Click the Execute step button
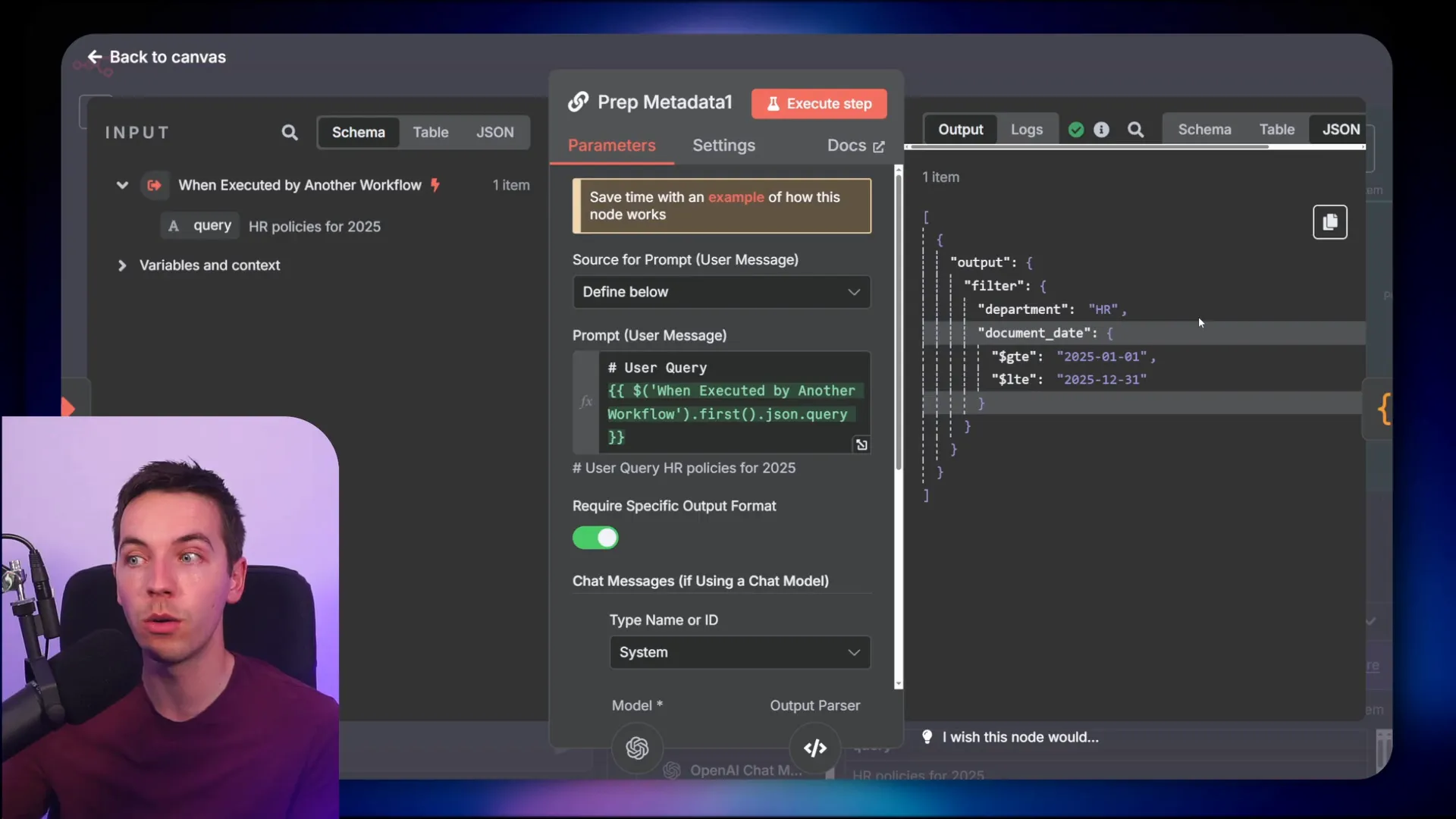The height and width of the screenshot is (819, 1456). pyautogui.click(x=819, y=104)
